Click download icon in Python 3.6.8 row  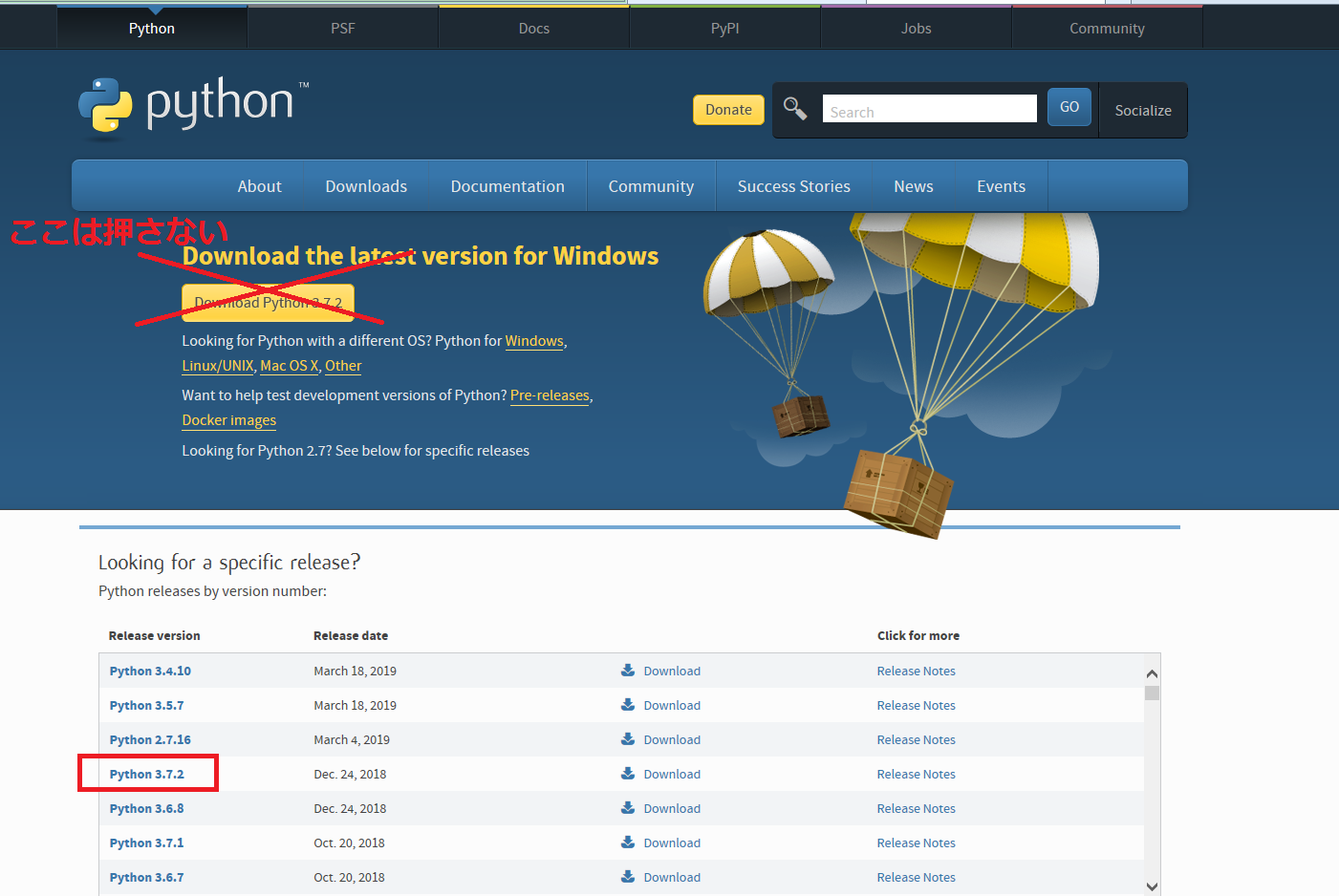coord(628,808)
